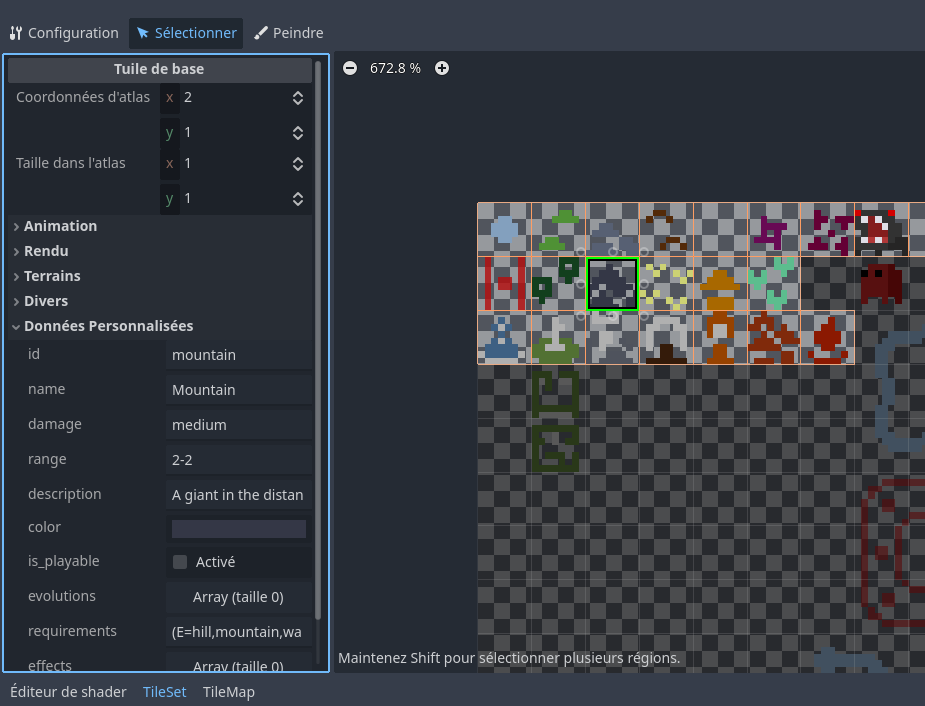The image size is (925, 706).
Task: Open the evolutions Array (taille 0) button
Action: click(x=238, y=597)
